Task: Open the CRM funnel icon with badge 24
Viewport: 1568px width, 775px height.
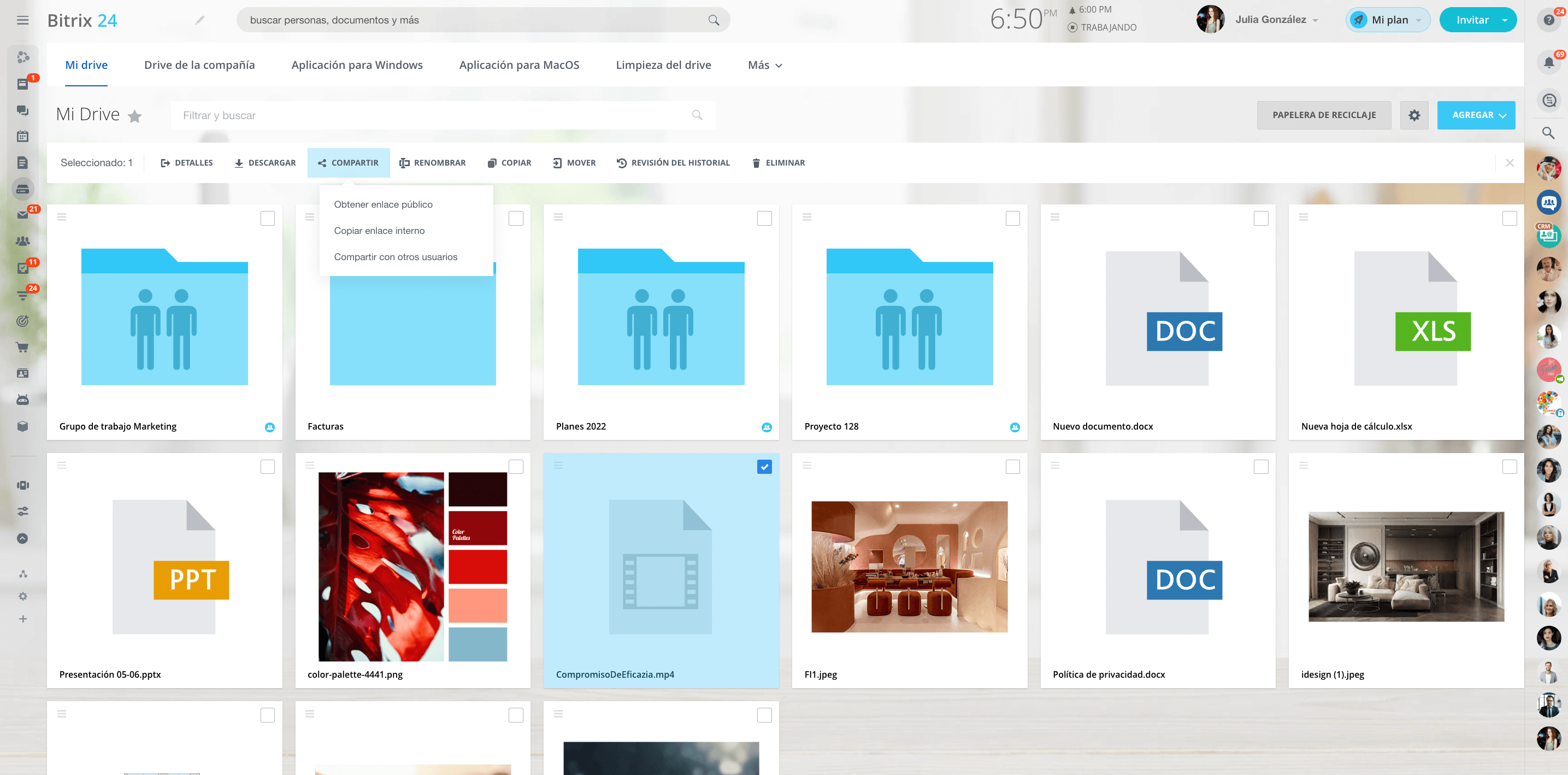Action: pyautogui.click(x=22, y=295)
